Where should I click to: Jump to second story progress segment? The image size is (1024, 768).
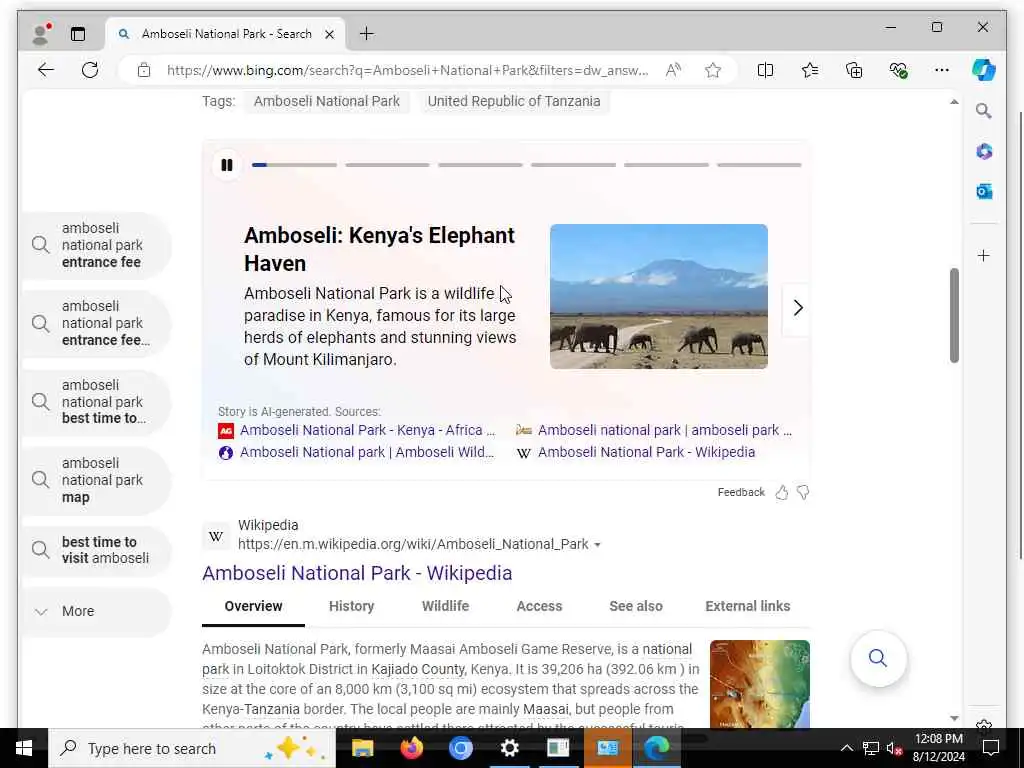click(387, 165)
